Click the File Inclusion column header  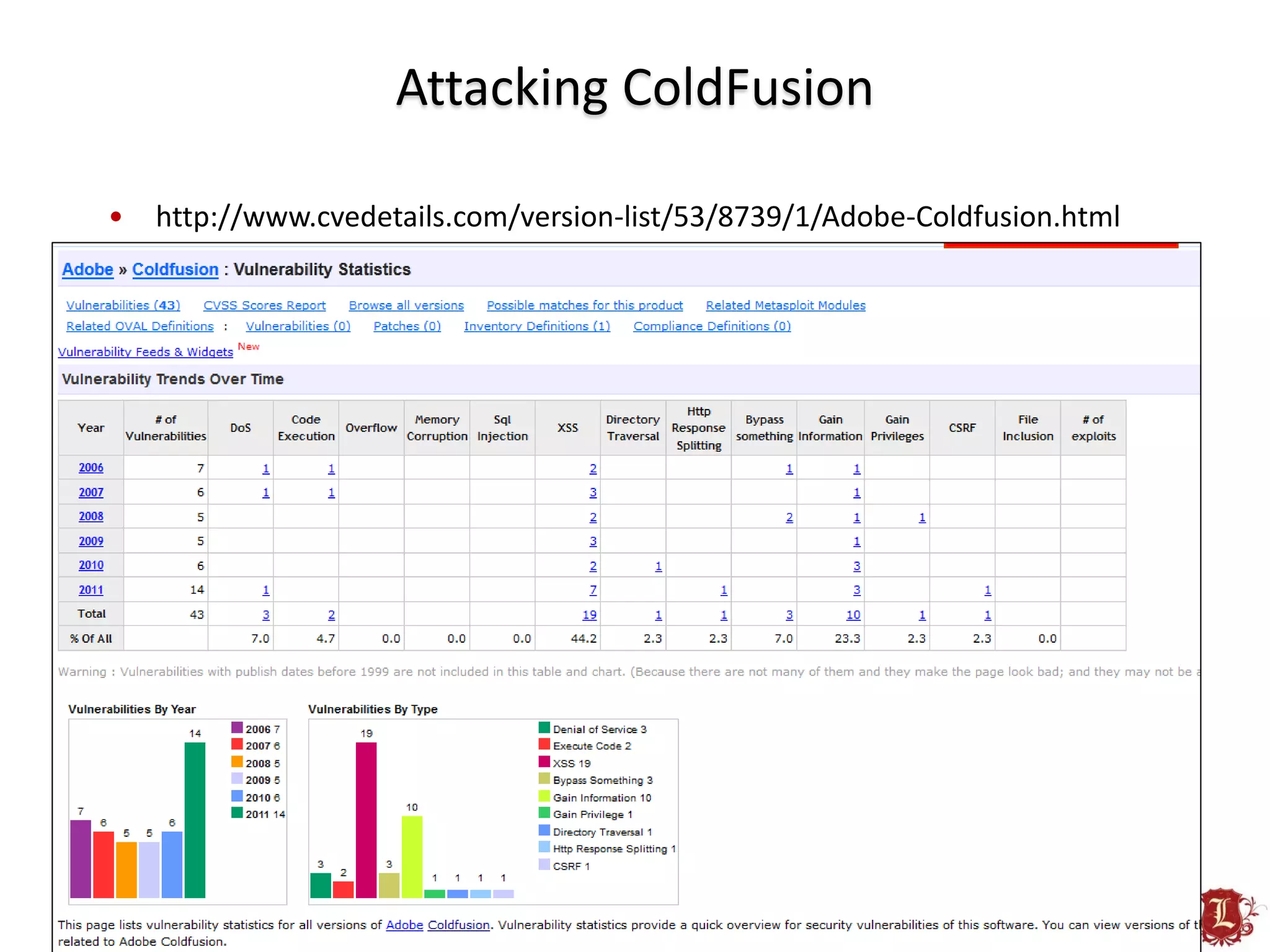1028,428
